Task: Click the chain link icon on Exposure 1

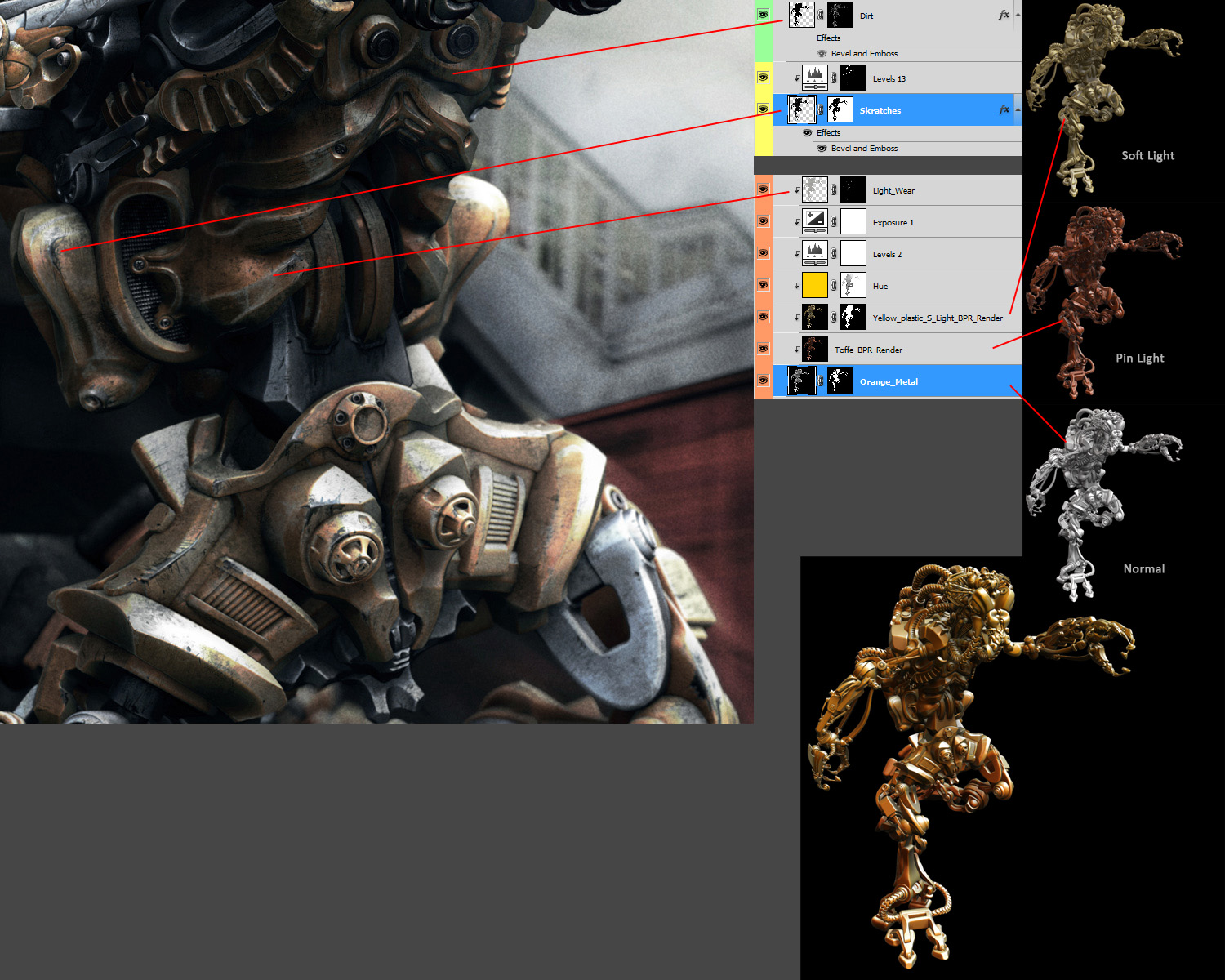Action: (x=834, y=222)
